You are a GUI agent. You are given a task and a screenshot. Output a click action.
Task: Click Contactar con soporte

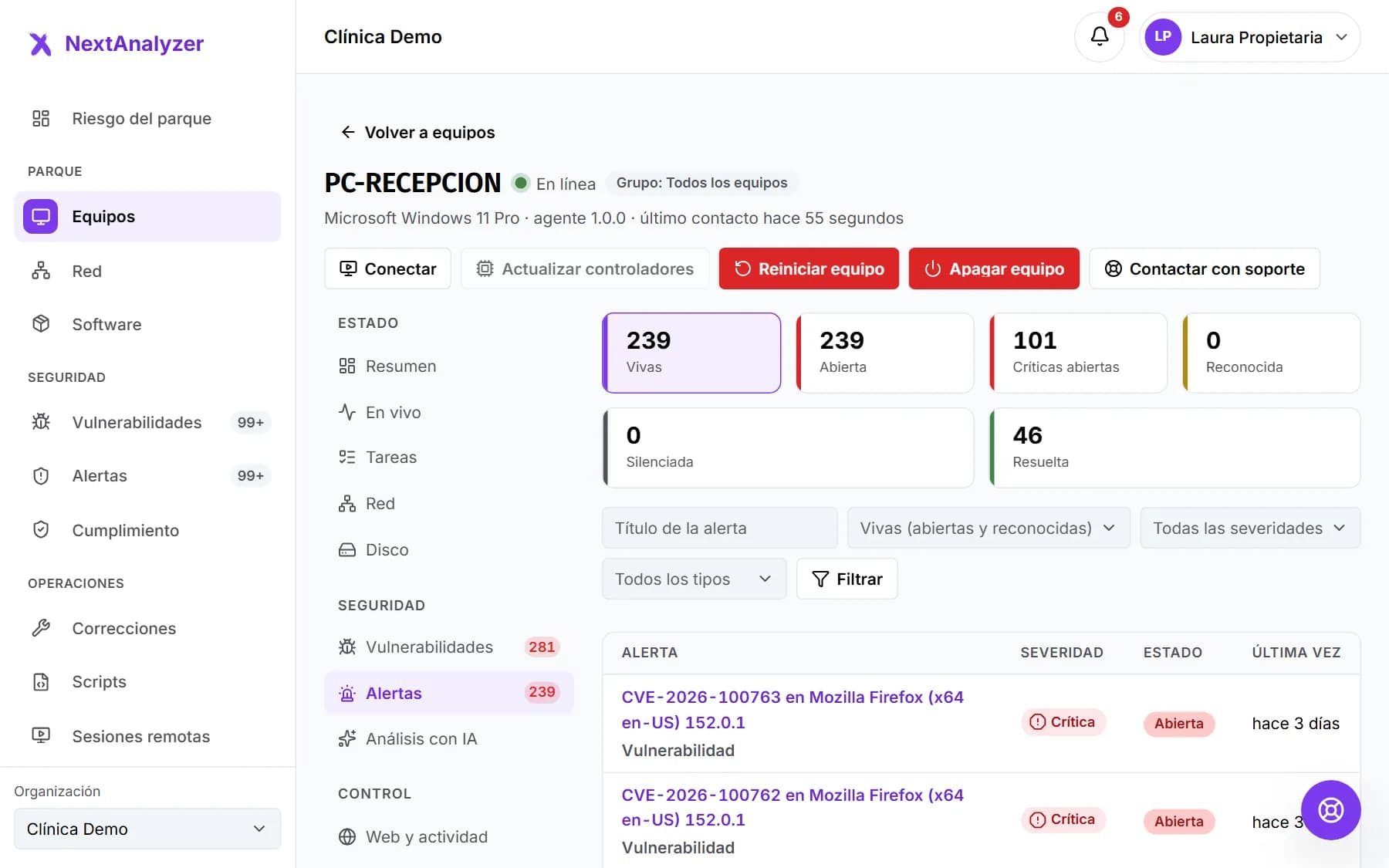pyautogui.click(x=1205, y=269)
